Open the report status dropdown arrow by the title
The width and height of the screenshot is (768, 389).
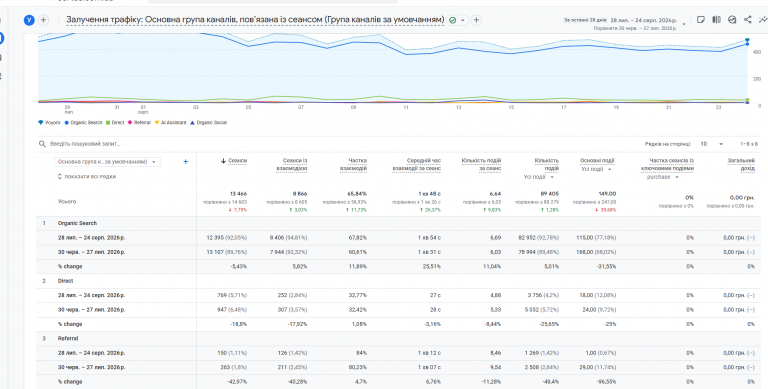pos(462,20)
